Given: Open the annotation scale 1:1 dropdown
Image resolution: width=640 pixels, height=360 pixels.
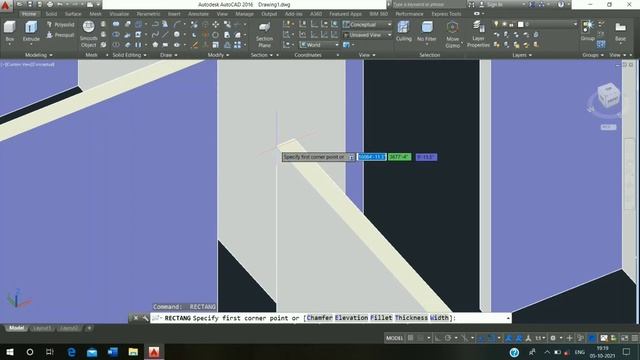Looking at the screenshot, I should coord(540,338).
